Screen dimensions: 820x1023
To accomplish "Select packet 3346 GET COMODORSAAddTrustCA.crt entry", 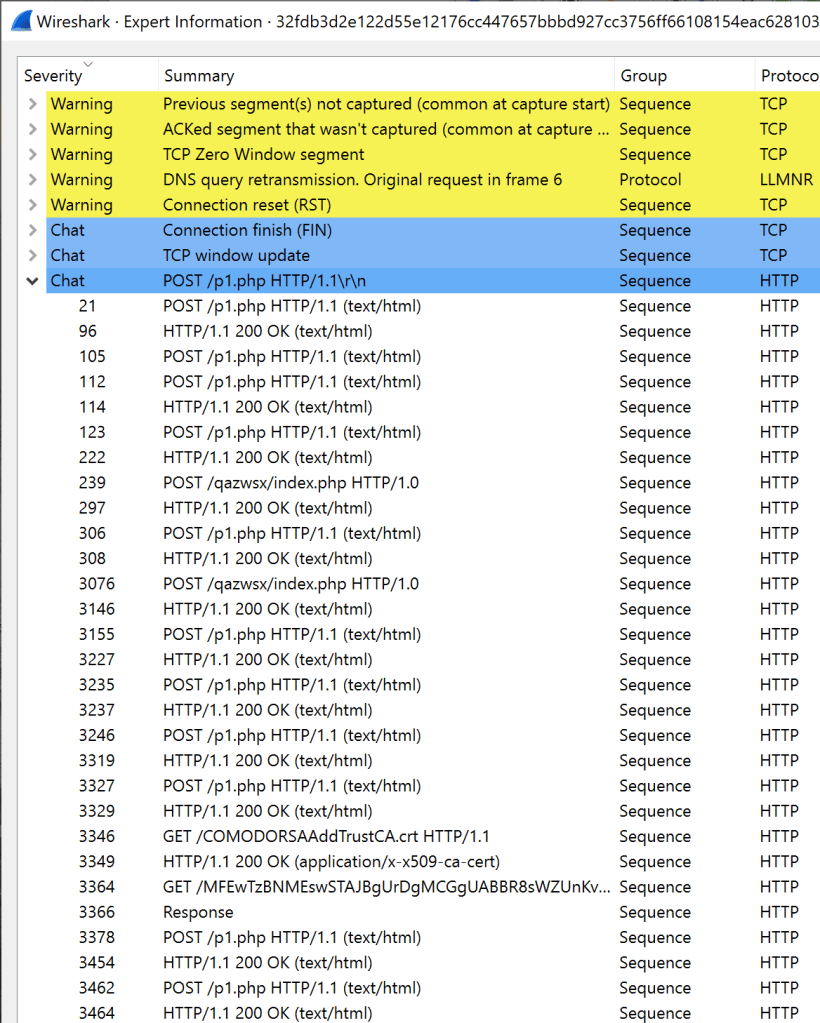I will point(326,836).
